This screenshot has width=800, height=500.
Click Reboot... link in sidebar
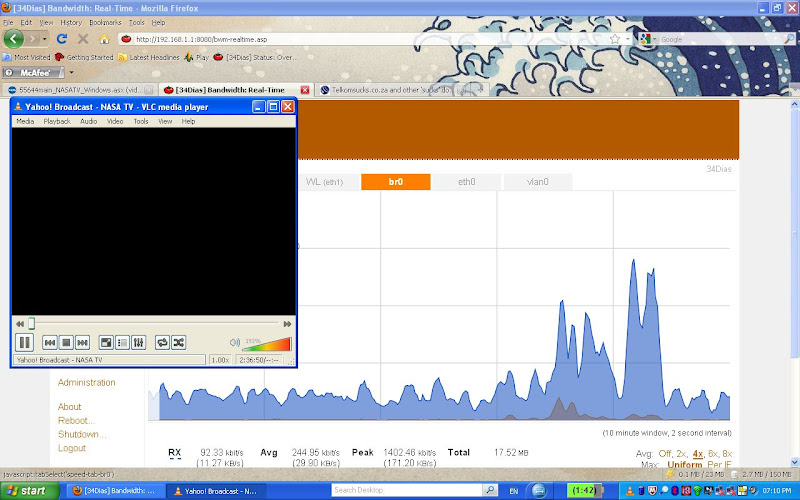click(x=76, y=420)
